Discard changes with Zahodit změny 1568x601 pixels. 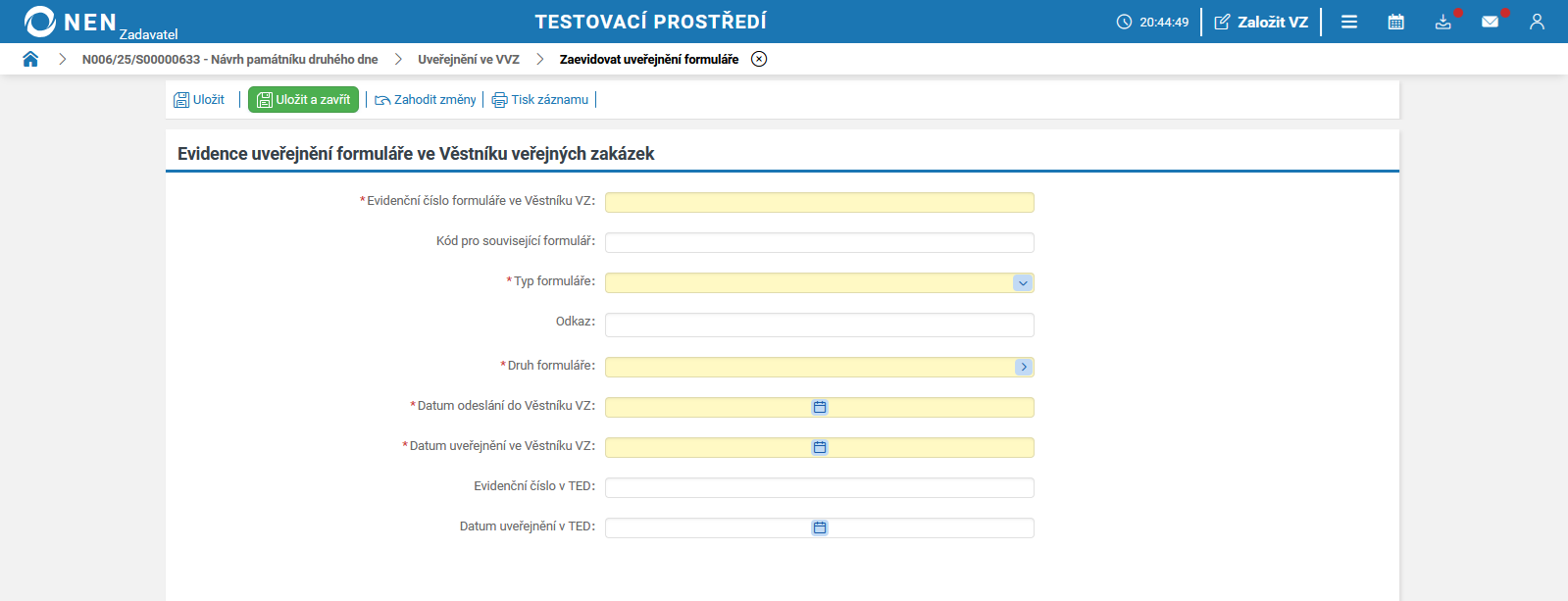coord(426,100)
